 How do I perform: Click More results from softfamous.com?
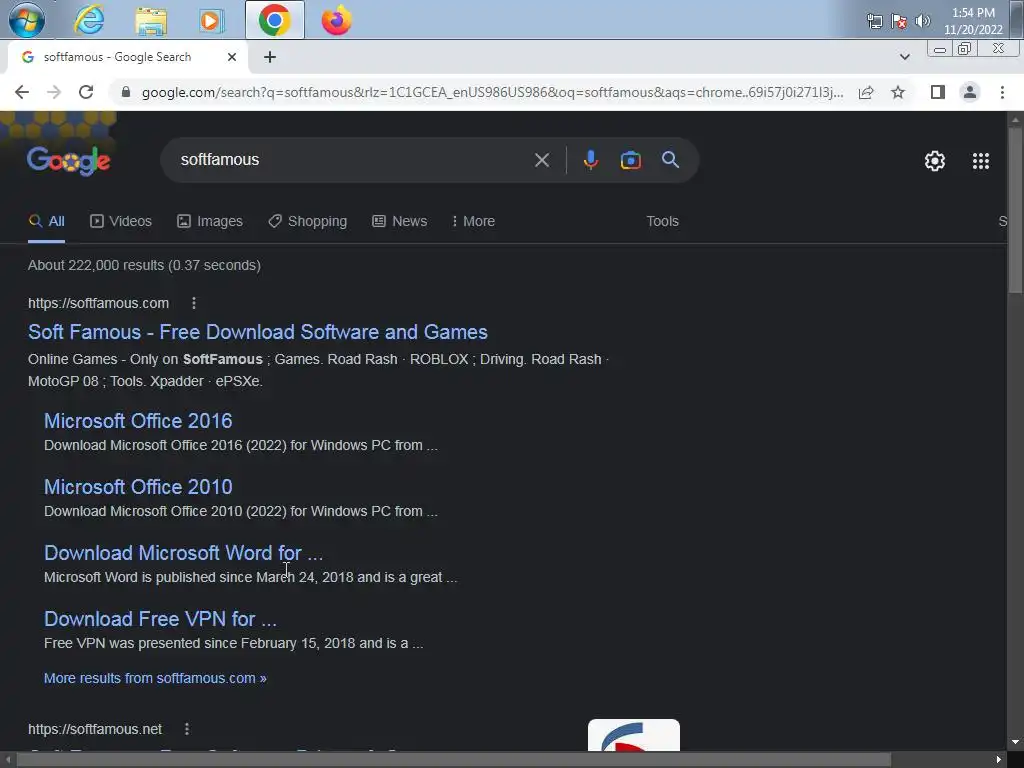pos(155,678)
